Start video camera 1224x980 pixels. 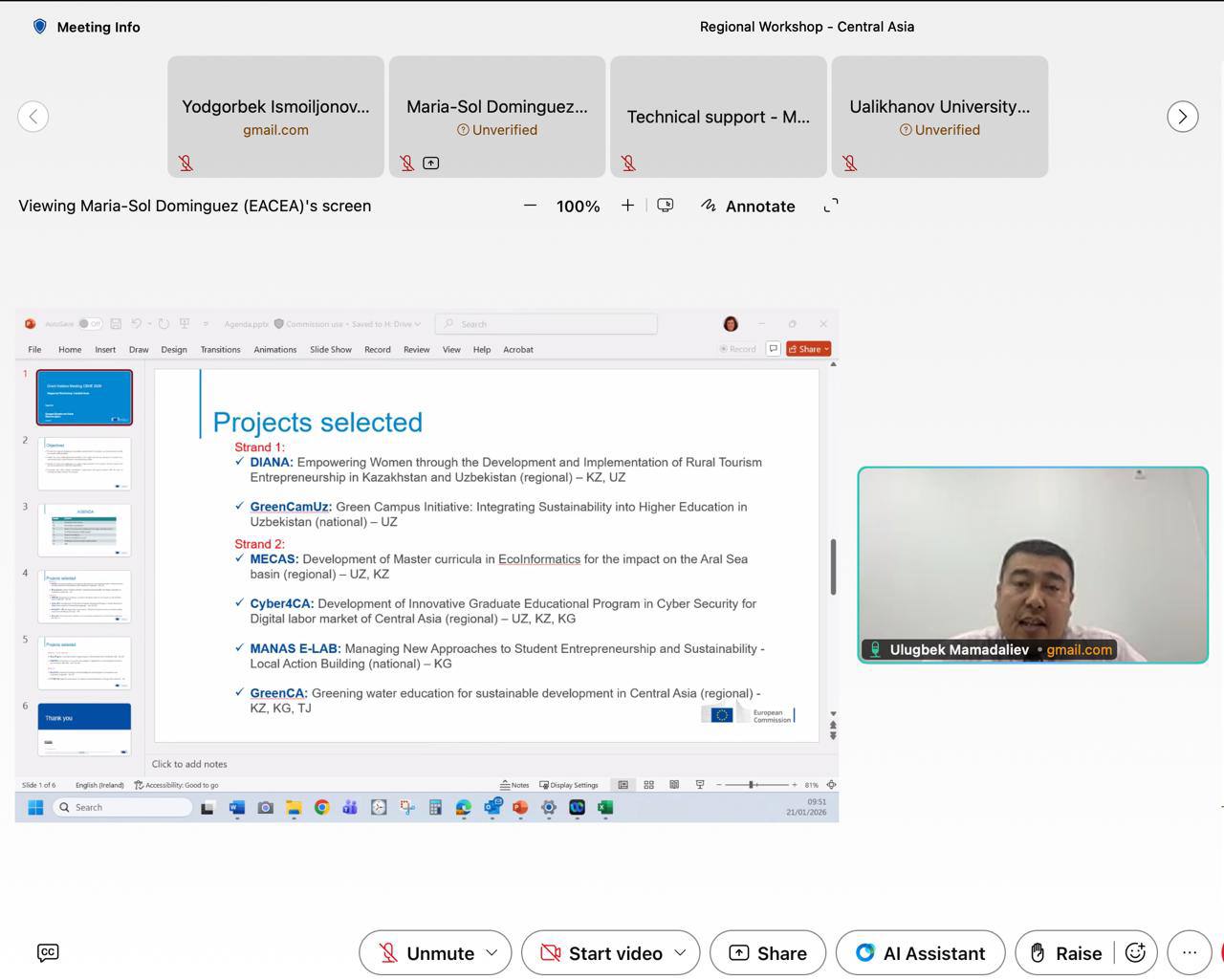601,952
